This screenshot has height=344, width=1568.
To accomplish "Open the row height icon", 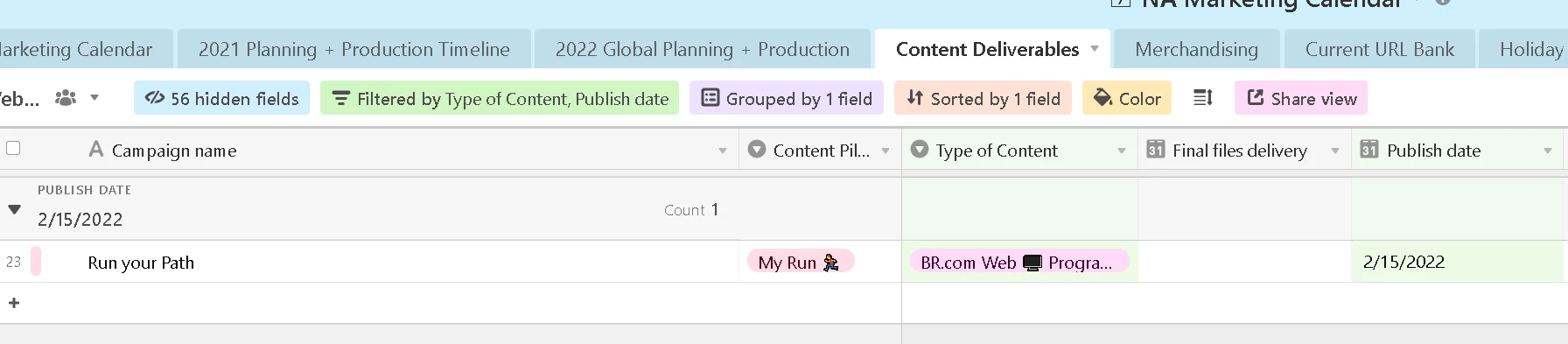I will point(1203,98).
